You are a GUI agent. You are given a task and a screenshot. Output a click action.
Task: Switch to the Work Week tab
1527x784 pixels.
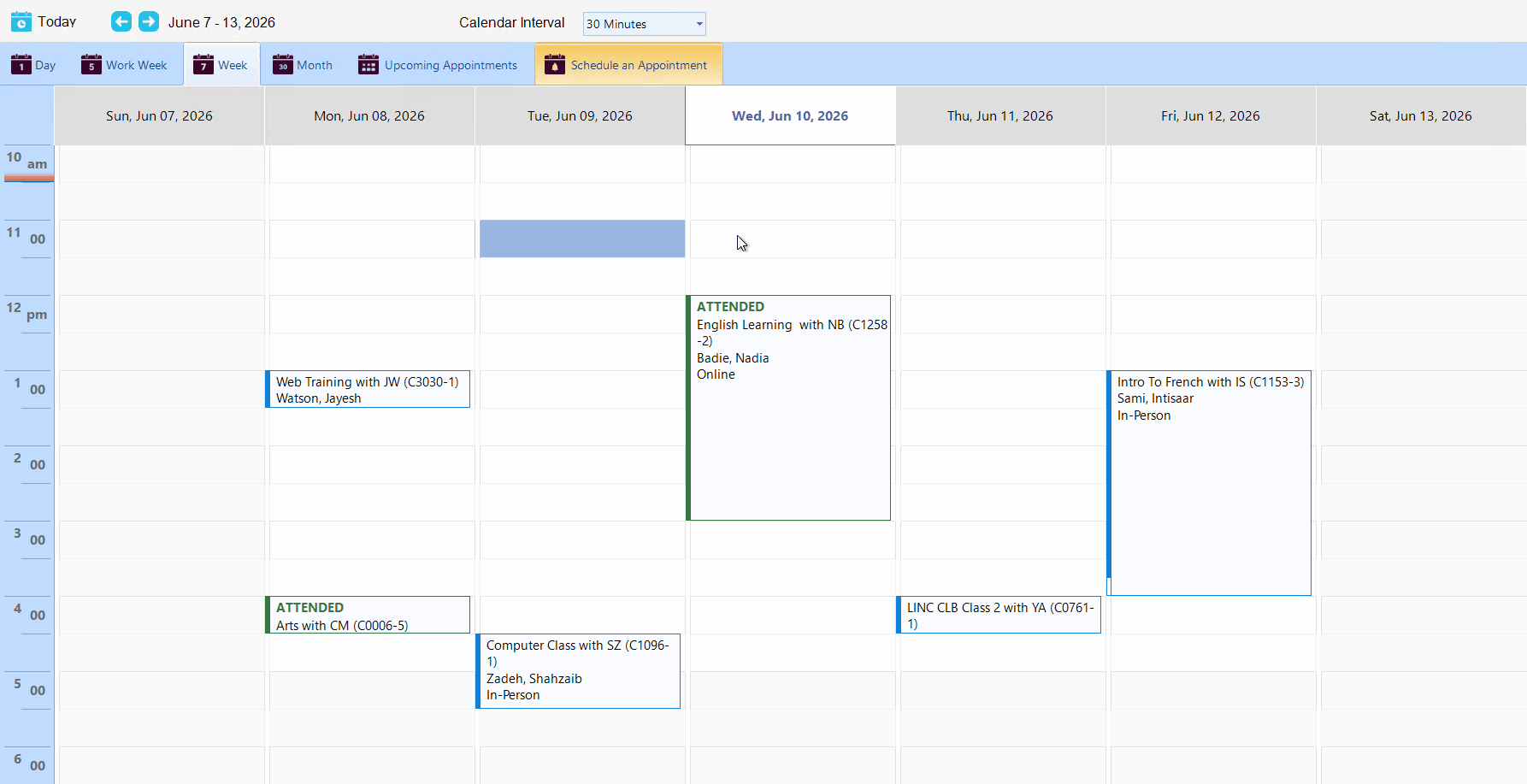pyautogui.click(x=125, y=65)
